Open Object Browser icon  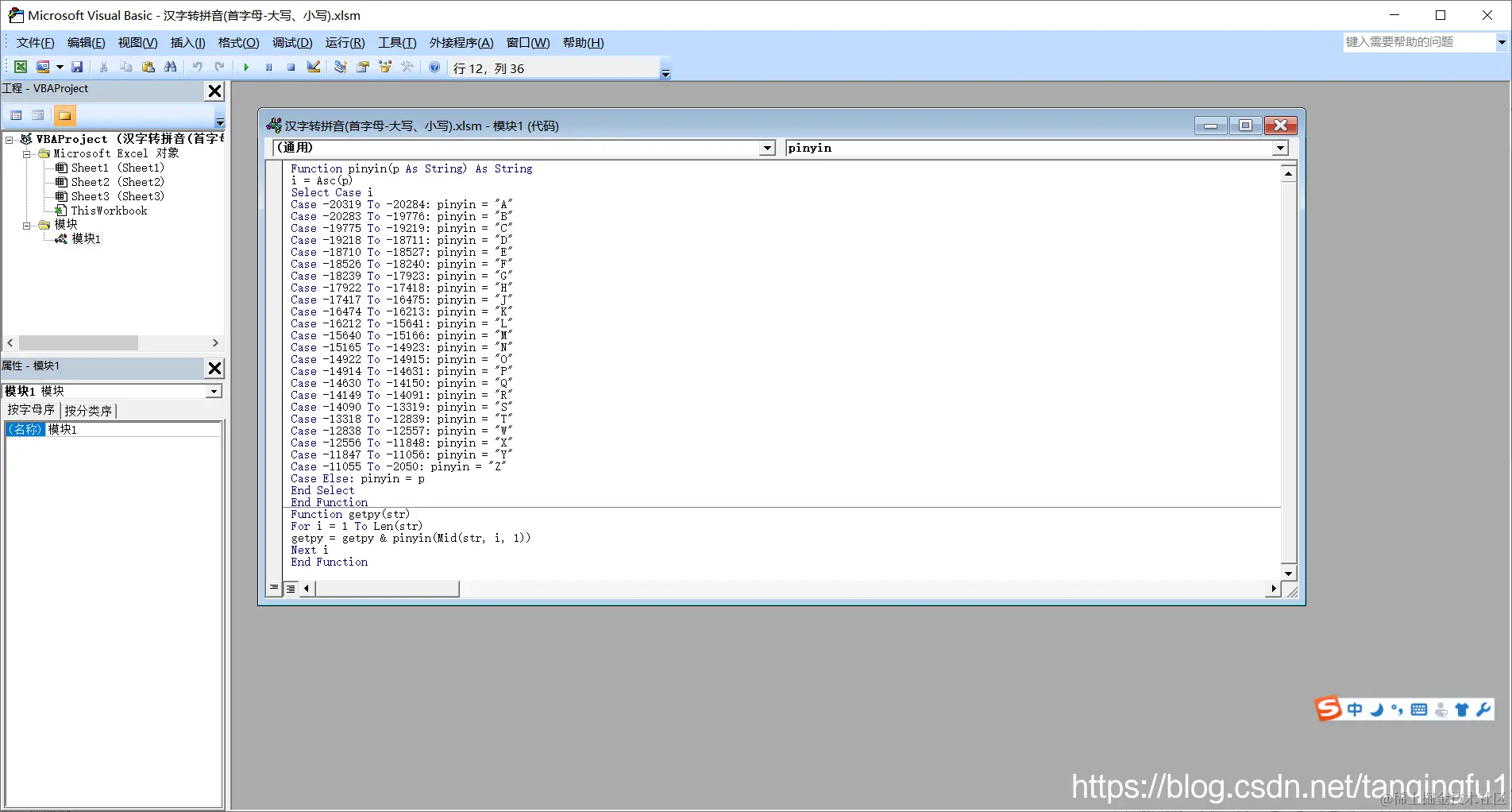click(385, 68)
